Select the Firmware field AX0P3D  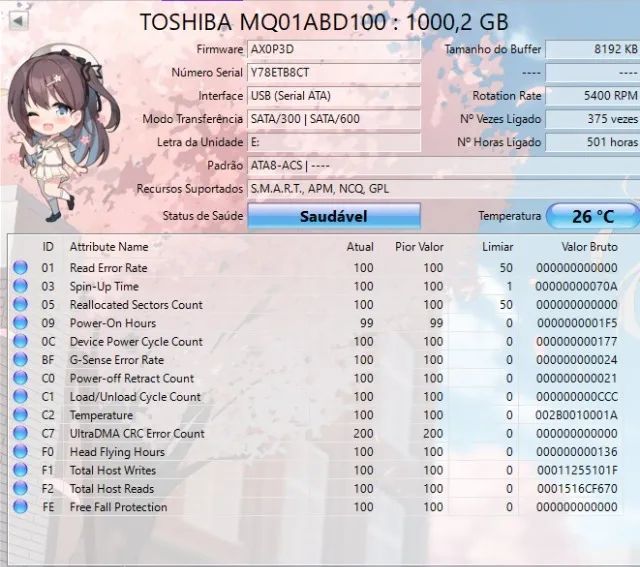coord(334,49)
